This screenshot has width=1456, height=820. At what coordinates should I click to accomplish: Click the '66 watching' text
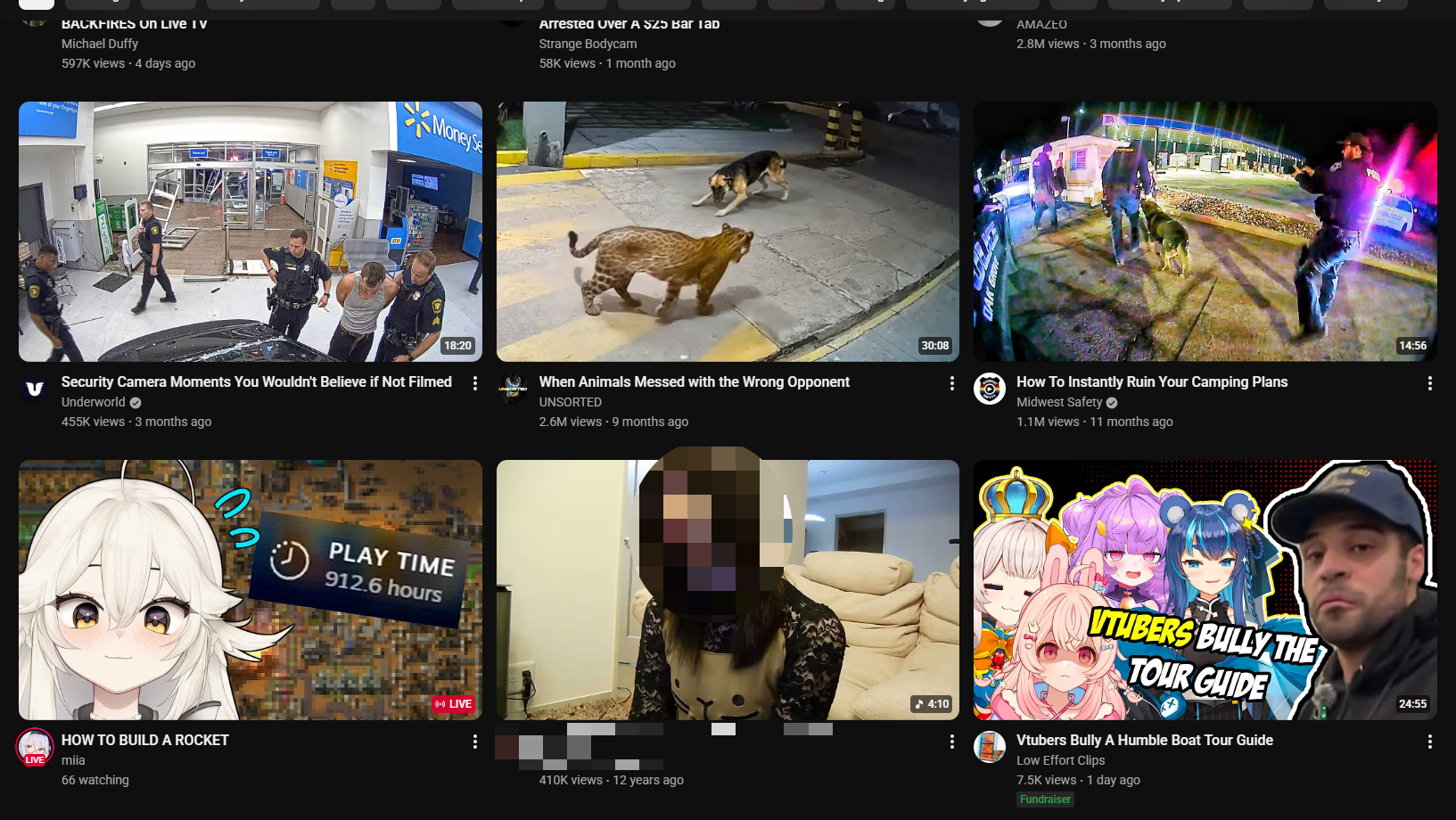click(x=95, y=780)
